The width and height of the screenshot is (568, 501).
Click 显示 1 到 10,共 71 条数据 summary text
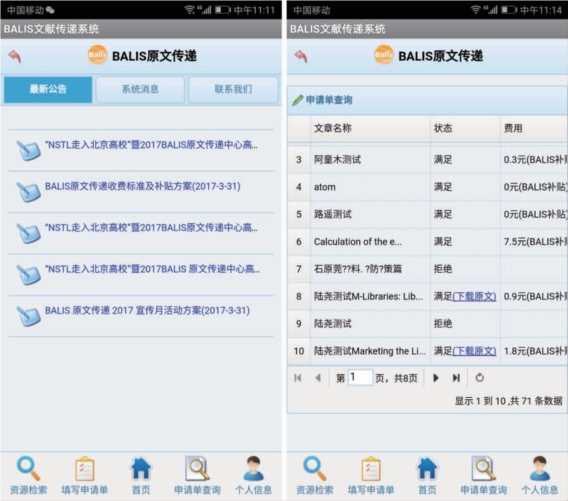[x=509, y=401]
